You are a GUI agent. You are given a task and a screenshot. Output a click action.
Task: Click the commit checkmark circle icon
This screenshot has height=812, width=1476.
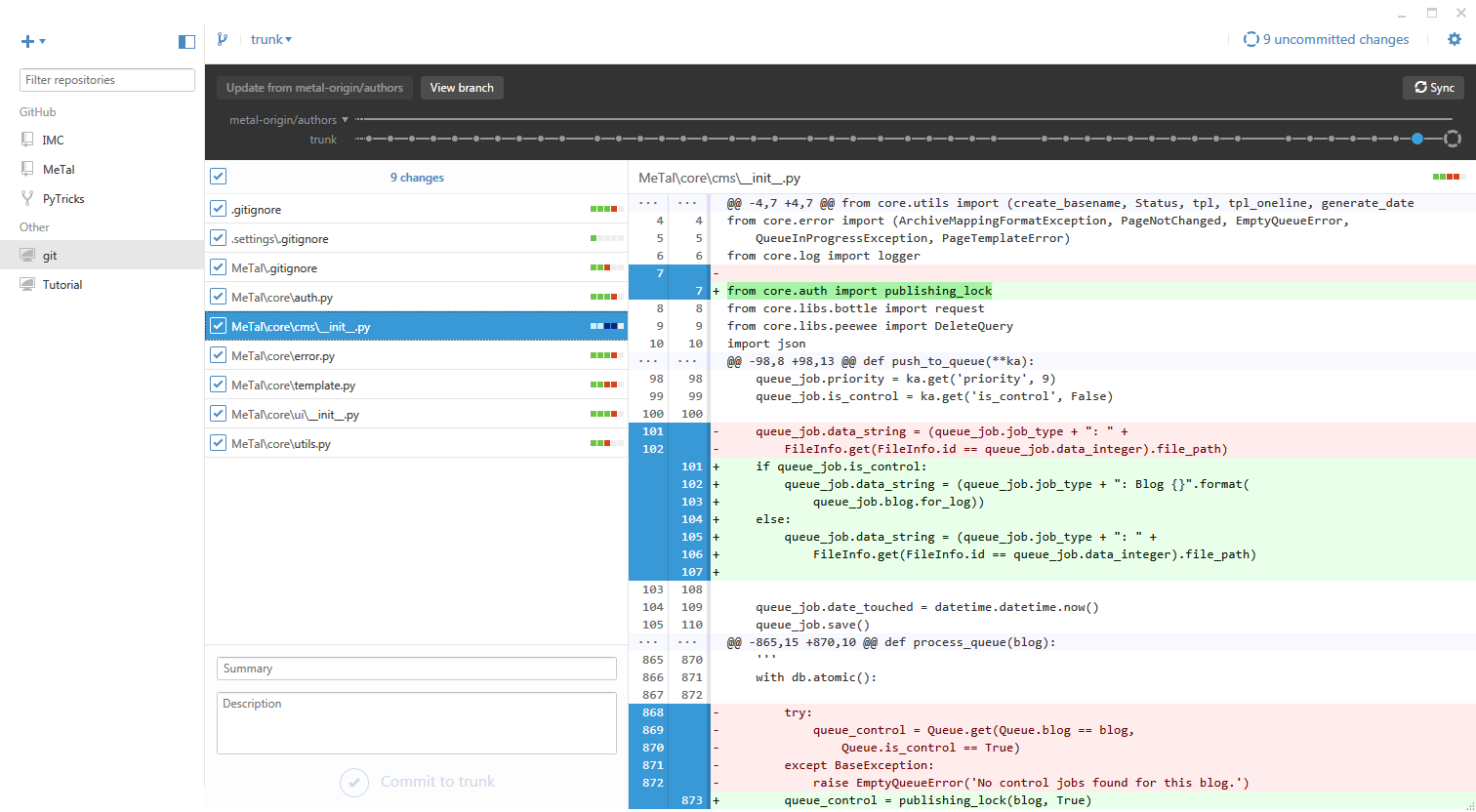[354, 782]
